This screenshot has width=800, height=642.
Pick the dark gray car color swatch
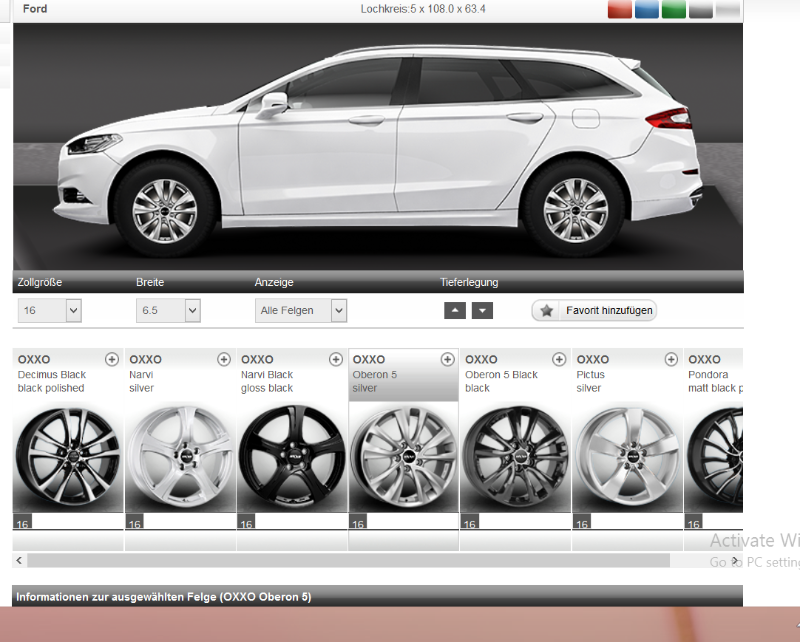pos(701,9)
